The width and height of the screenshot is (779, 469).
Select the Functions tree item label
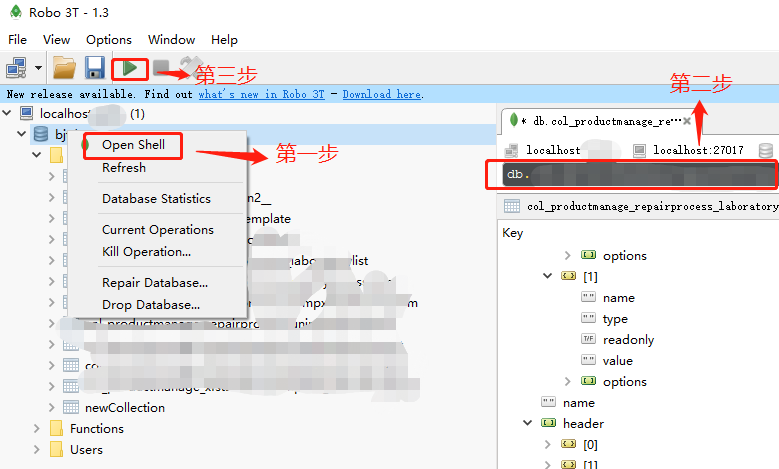[x=97, y=429]
